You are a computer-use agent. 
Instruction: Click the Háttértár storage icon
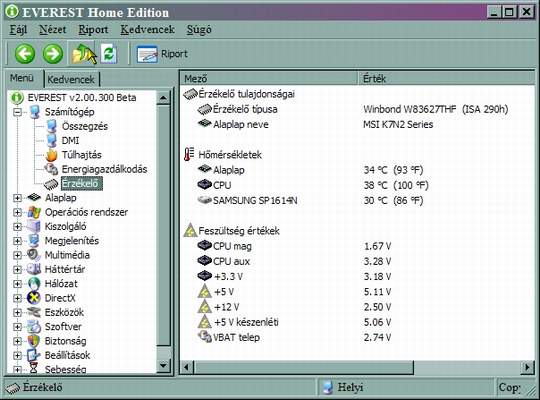coord(34,269)
